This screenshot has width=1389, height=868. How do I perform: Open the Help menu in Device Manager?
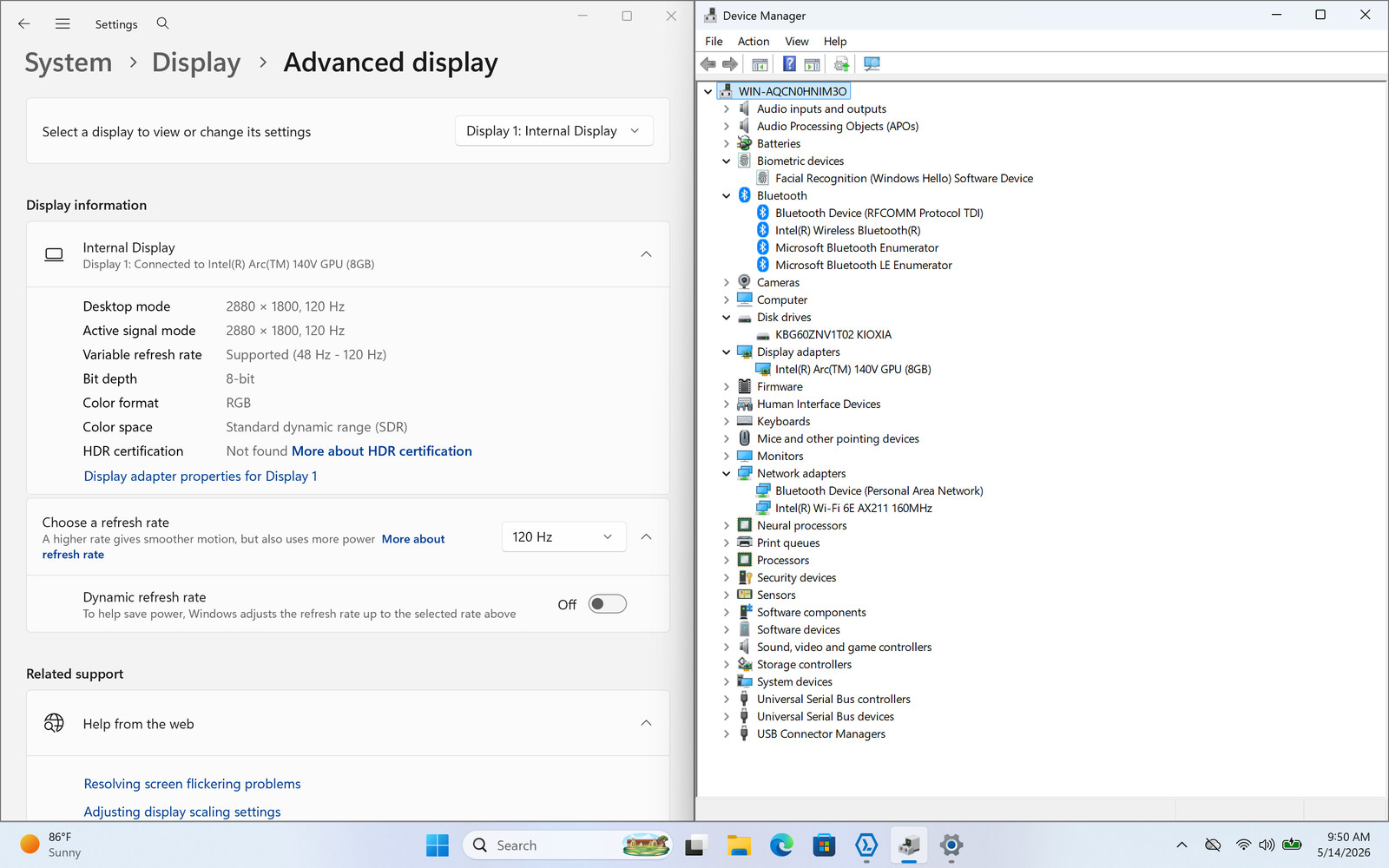pos(835,41)
